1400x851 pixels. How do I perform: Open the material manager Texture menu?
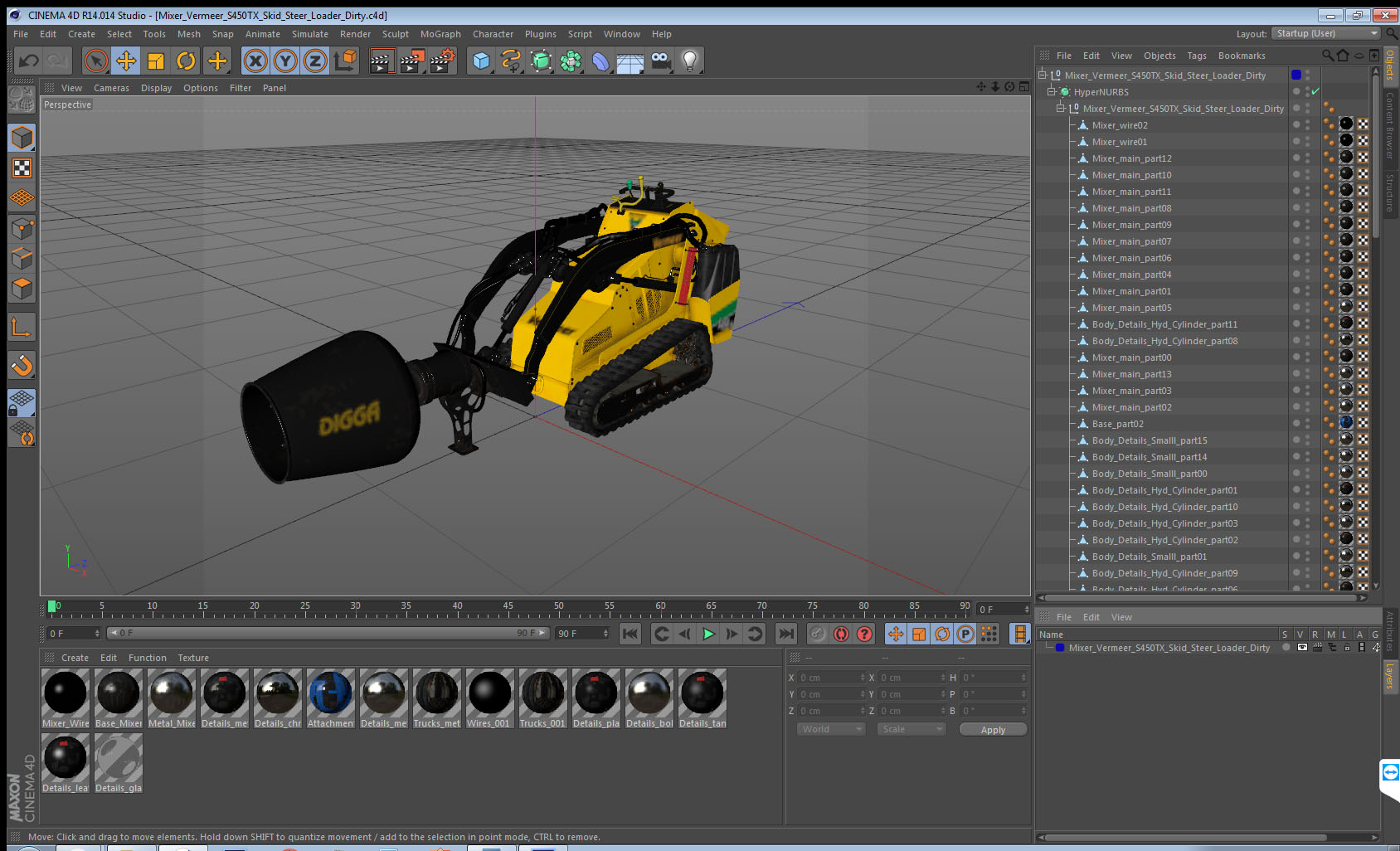[193, 658]
